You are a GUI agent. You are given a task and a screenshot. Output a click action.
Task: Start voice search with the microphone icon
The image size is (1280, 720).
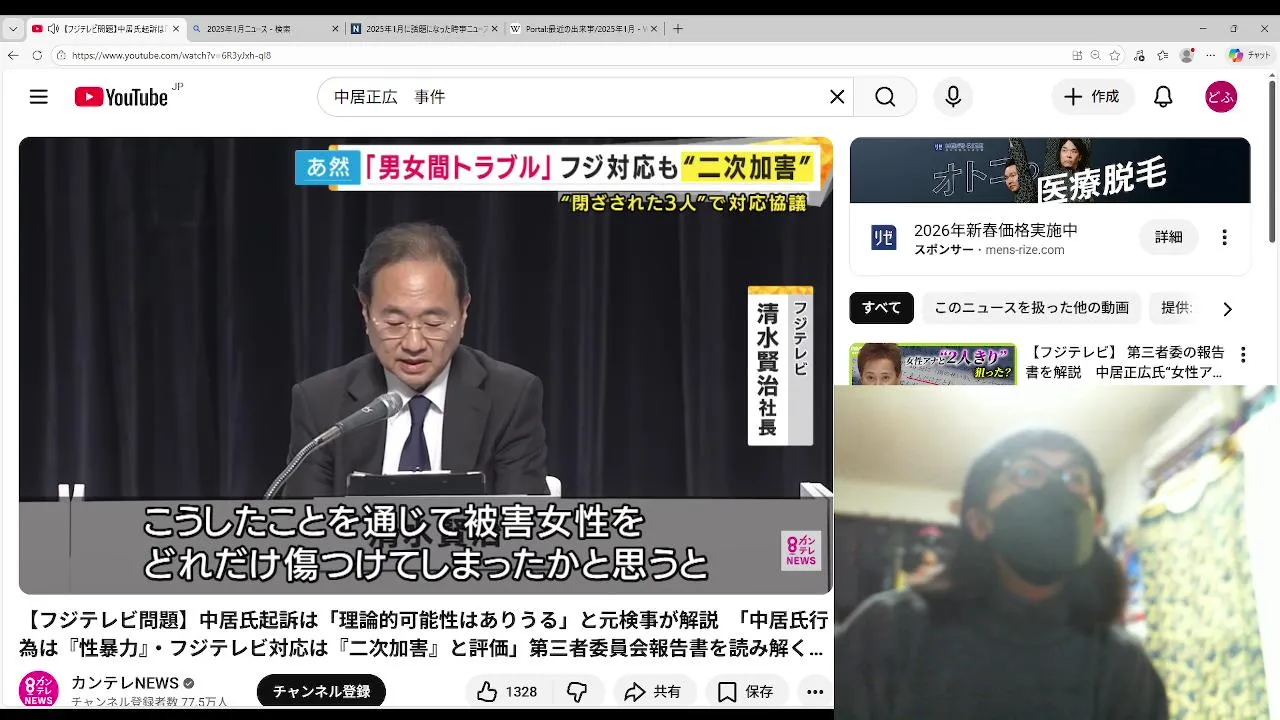click(953, 97)
